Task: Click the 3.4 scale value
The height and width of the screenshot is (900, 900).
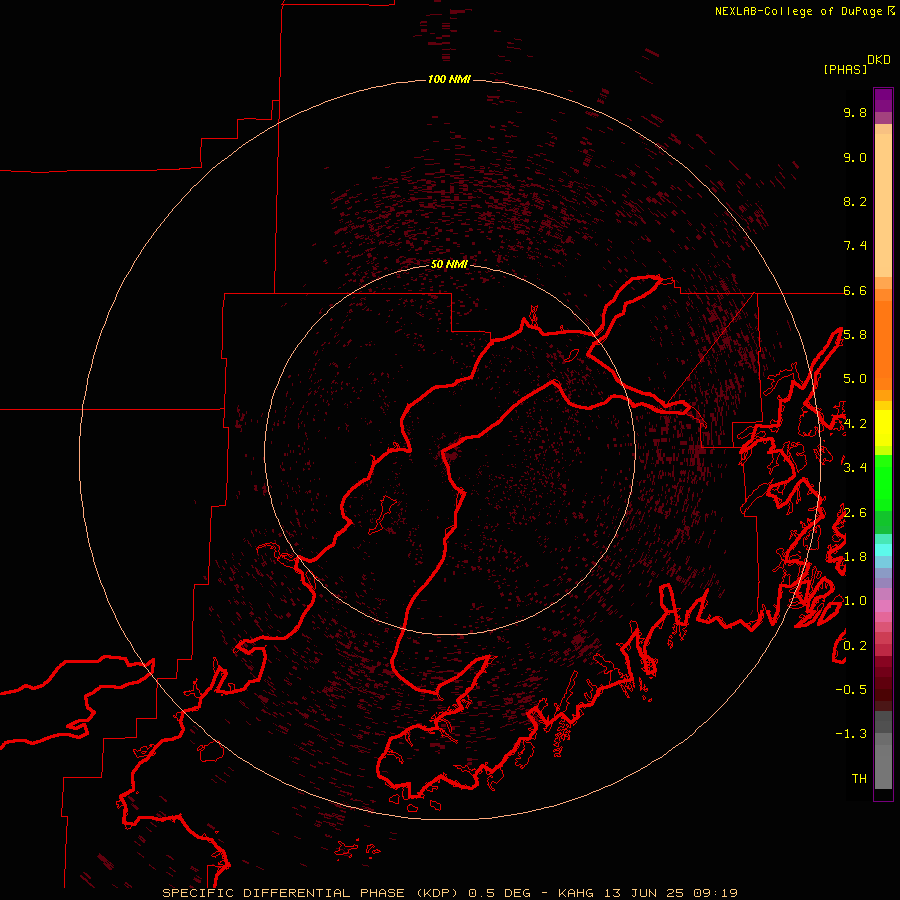Action: click(x=855, y=468)
